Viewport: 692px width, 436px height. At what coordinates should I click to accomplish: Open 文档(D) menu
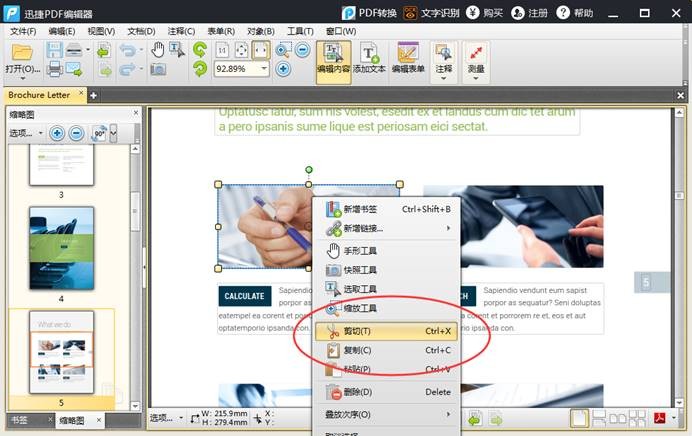(141, 31)
